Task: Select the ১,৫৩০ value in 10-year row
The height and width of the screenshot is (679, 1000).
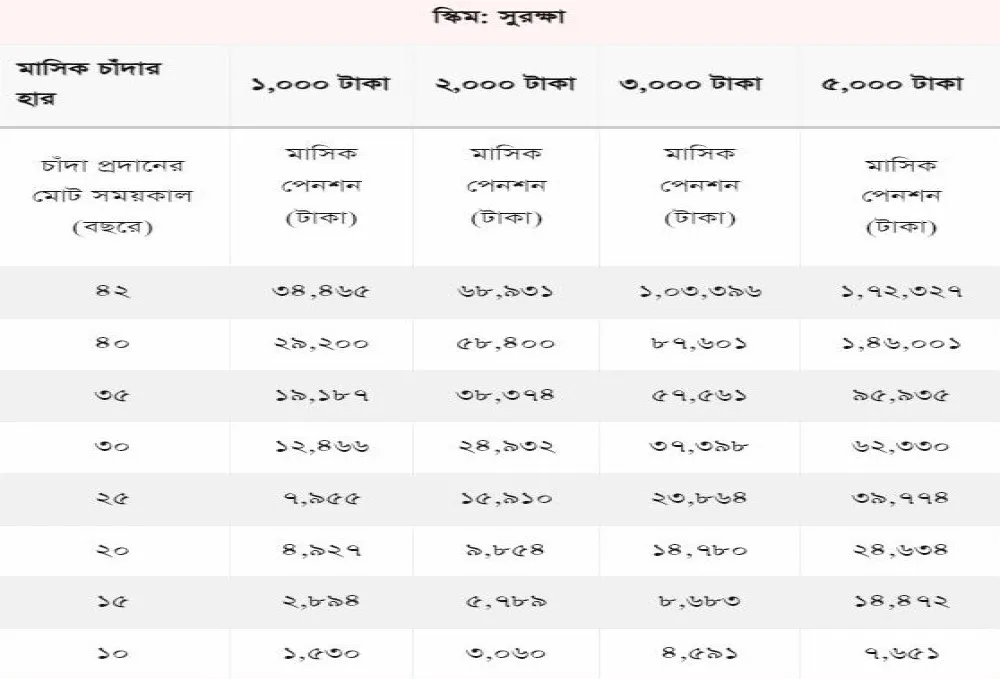Action: 321,653
